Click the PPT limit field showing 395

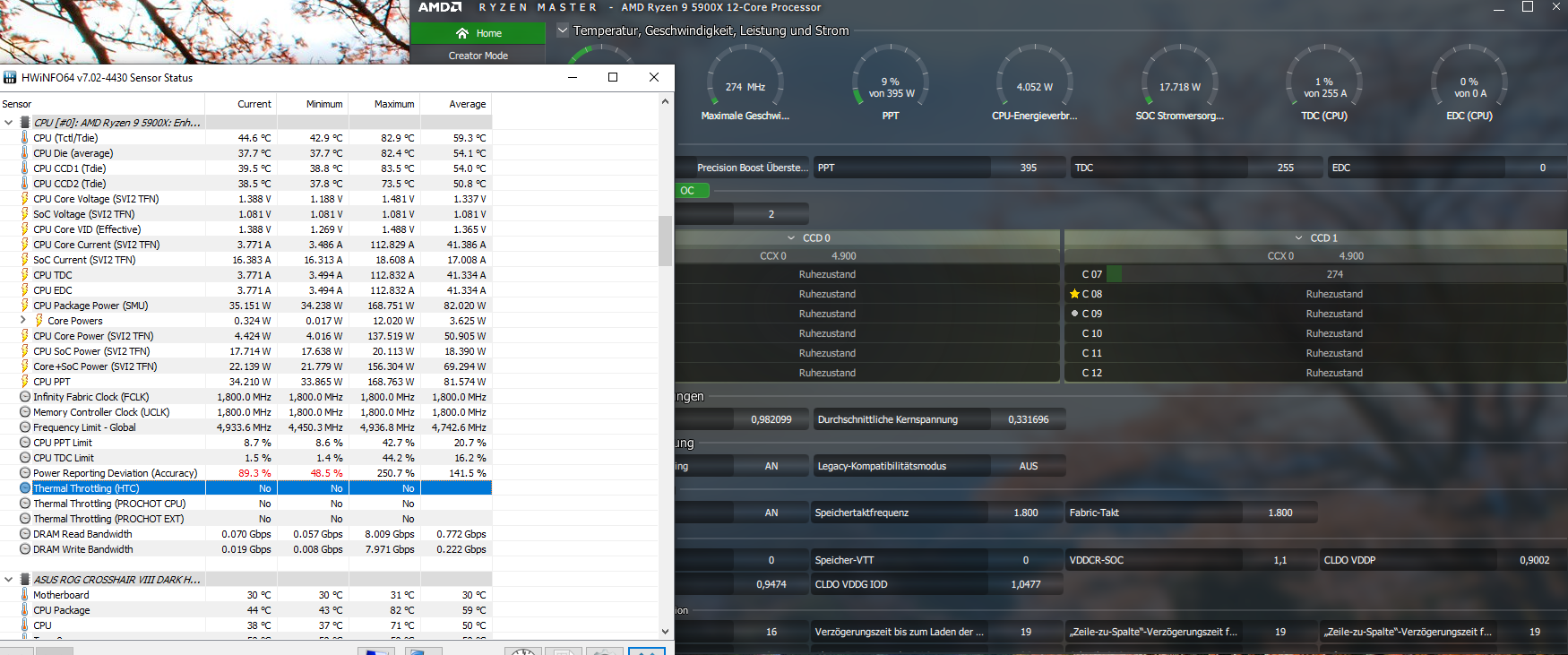(1029, 168)
